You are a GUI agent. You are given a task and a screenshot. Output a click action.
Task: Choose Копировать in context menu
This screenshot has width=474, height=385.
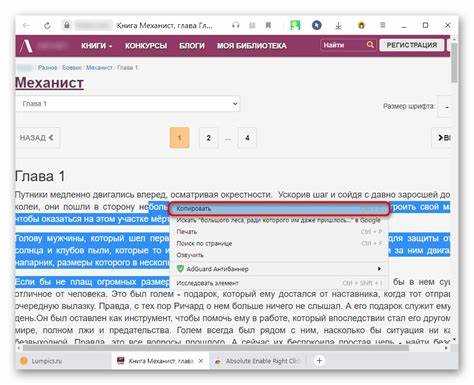click(x=279, y=209)
